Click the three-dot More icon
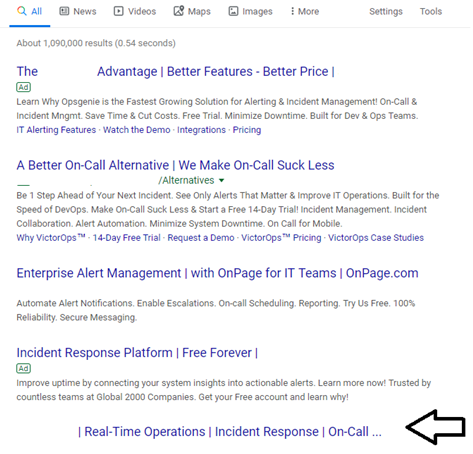Image resolution: width=473 pixels, height=454 pixels. 292,11
